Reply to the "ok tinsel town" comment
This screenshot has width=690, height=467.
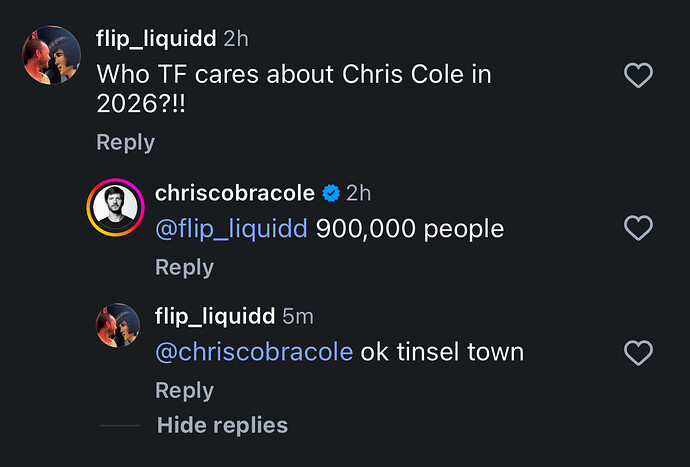click(x=184, y=390)
